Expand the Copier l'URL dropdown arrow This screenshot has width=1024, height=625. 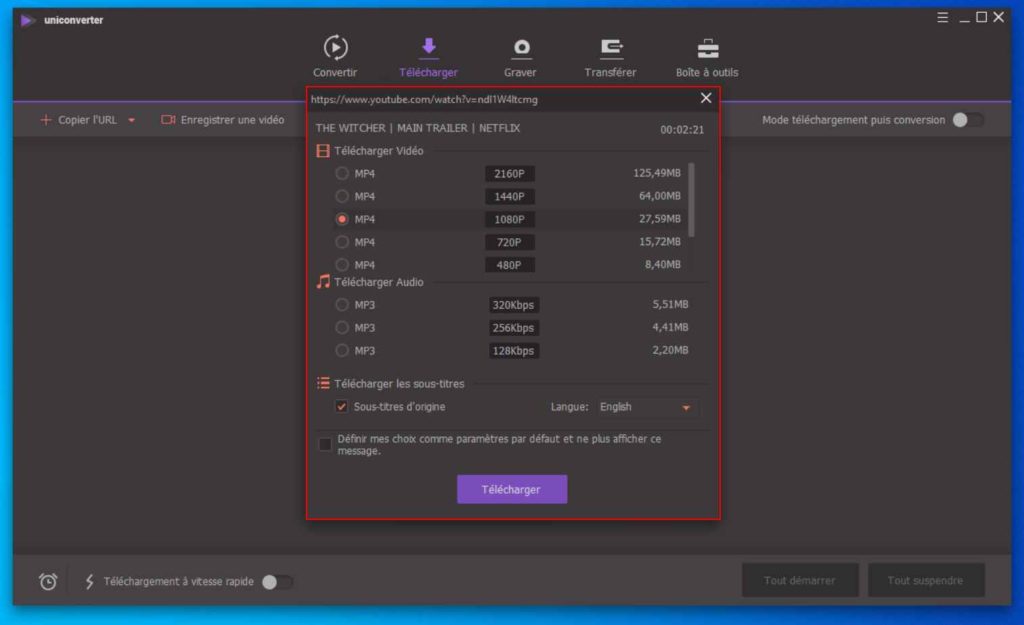click(131, 120)
